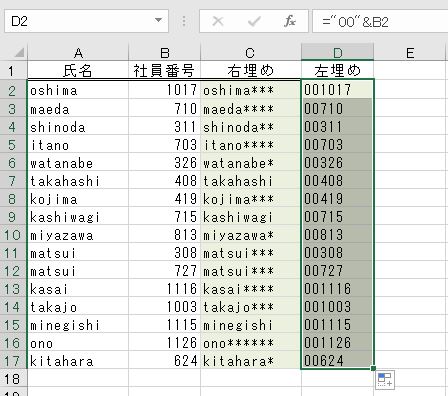The height and width of the screenshot is (396, 448).
Task: Click cell B3 with value 710
Action: tap(164, 108)
